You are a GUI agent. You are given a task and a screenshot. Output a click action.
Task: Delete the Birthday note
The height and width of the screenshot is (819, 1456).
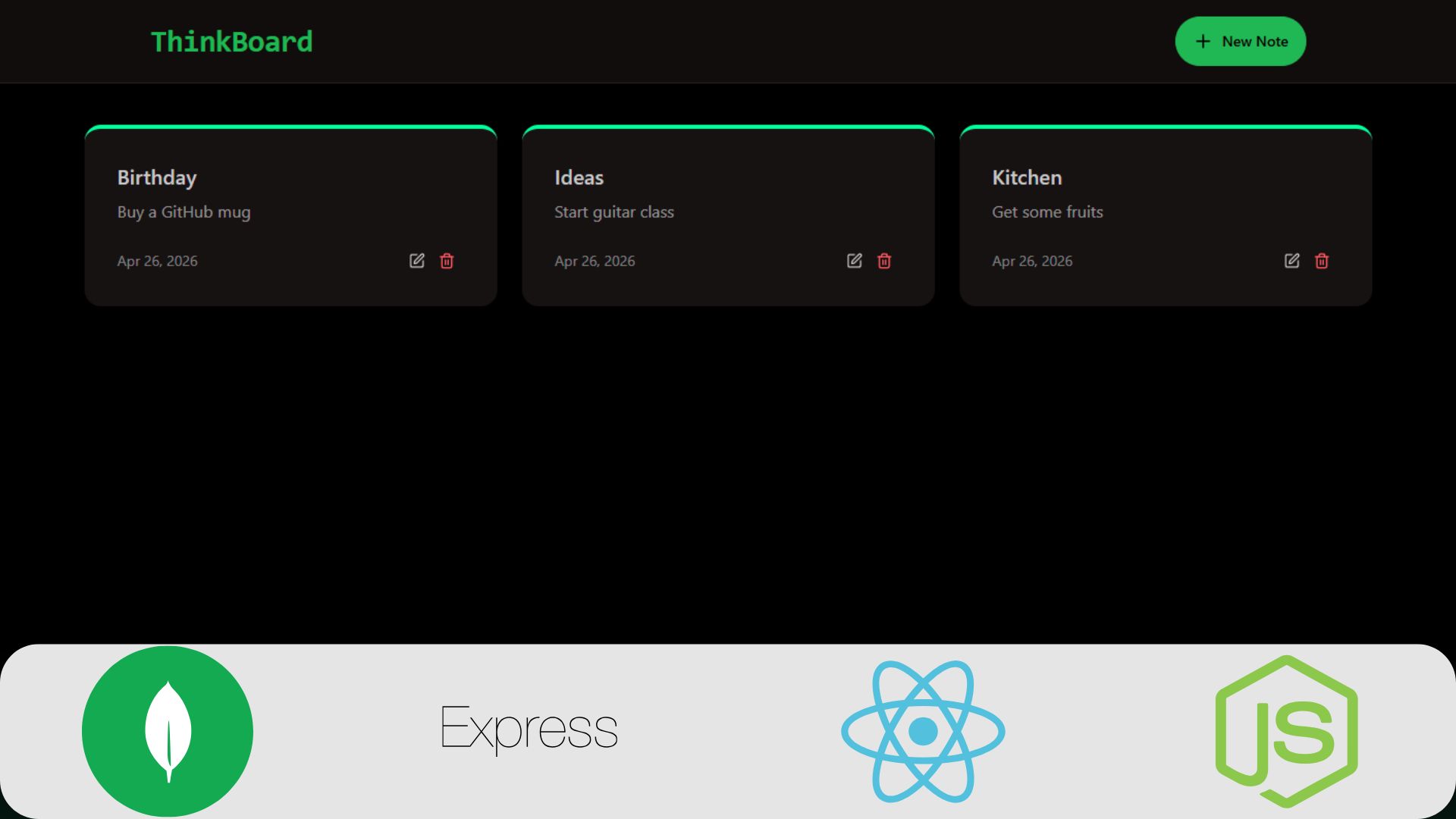(447, 261)
